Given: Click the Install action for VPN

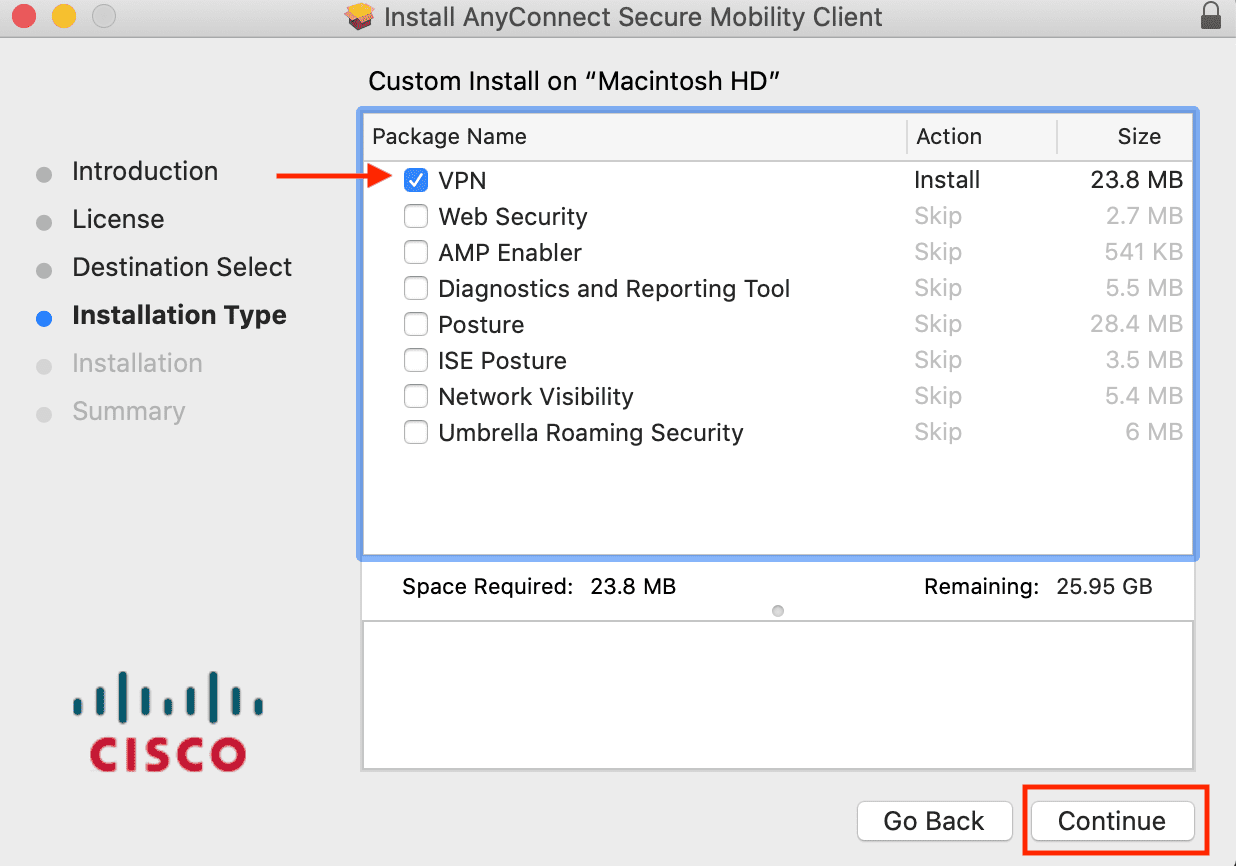Looking at the screenshot, I should click(947, 180).
